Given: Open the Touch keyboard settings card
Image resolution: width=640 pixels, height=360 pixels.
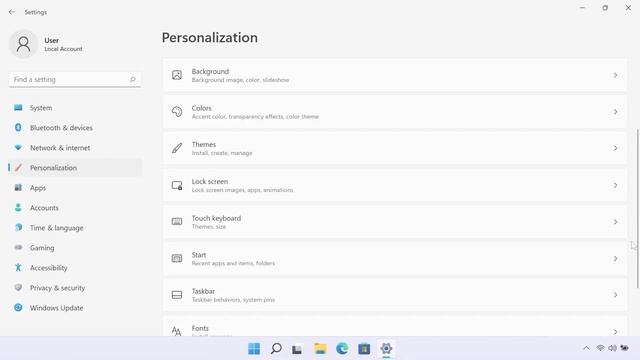Looking at the screenshot, I should 395,222.
